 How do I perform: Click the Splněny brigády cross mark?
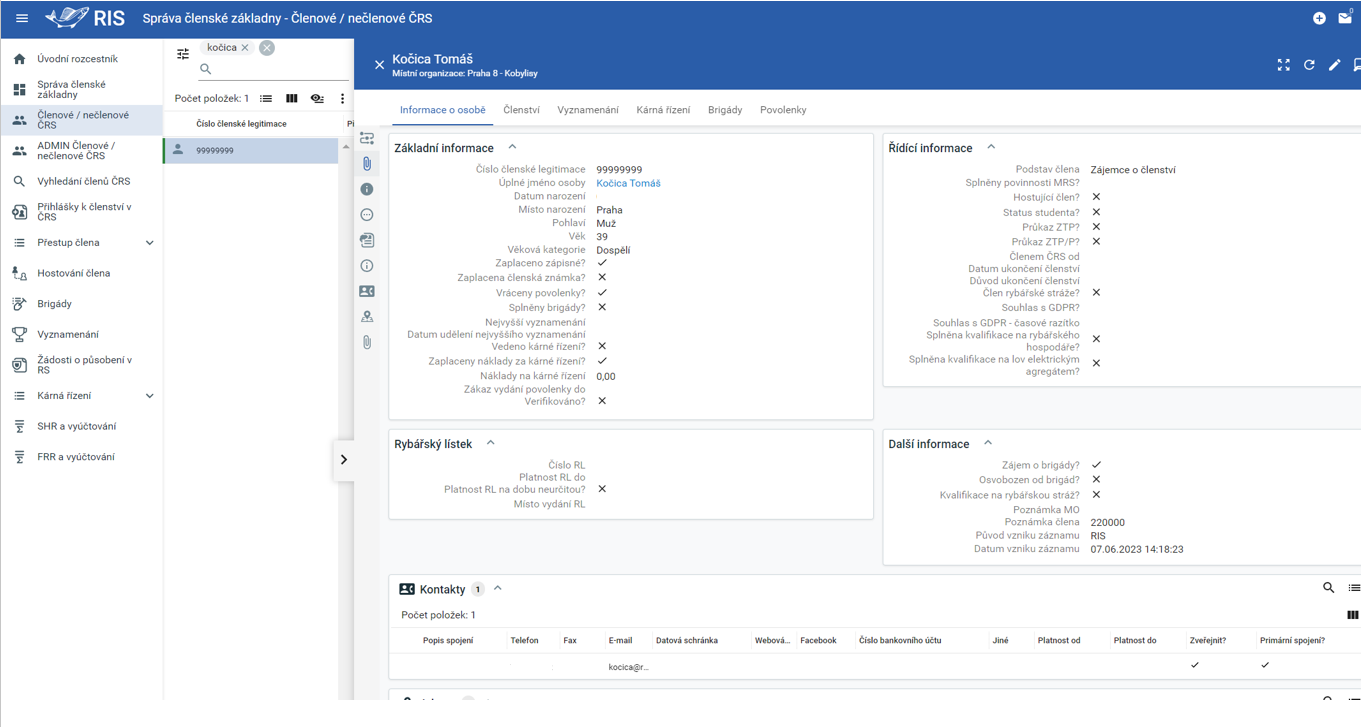click(x=602, y=307)
